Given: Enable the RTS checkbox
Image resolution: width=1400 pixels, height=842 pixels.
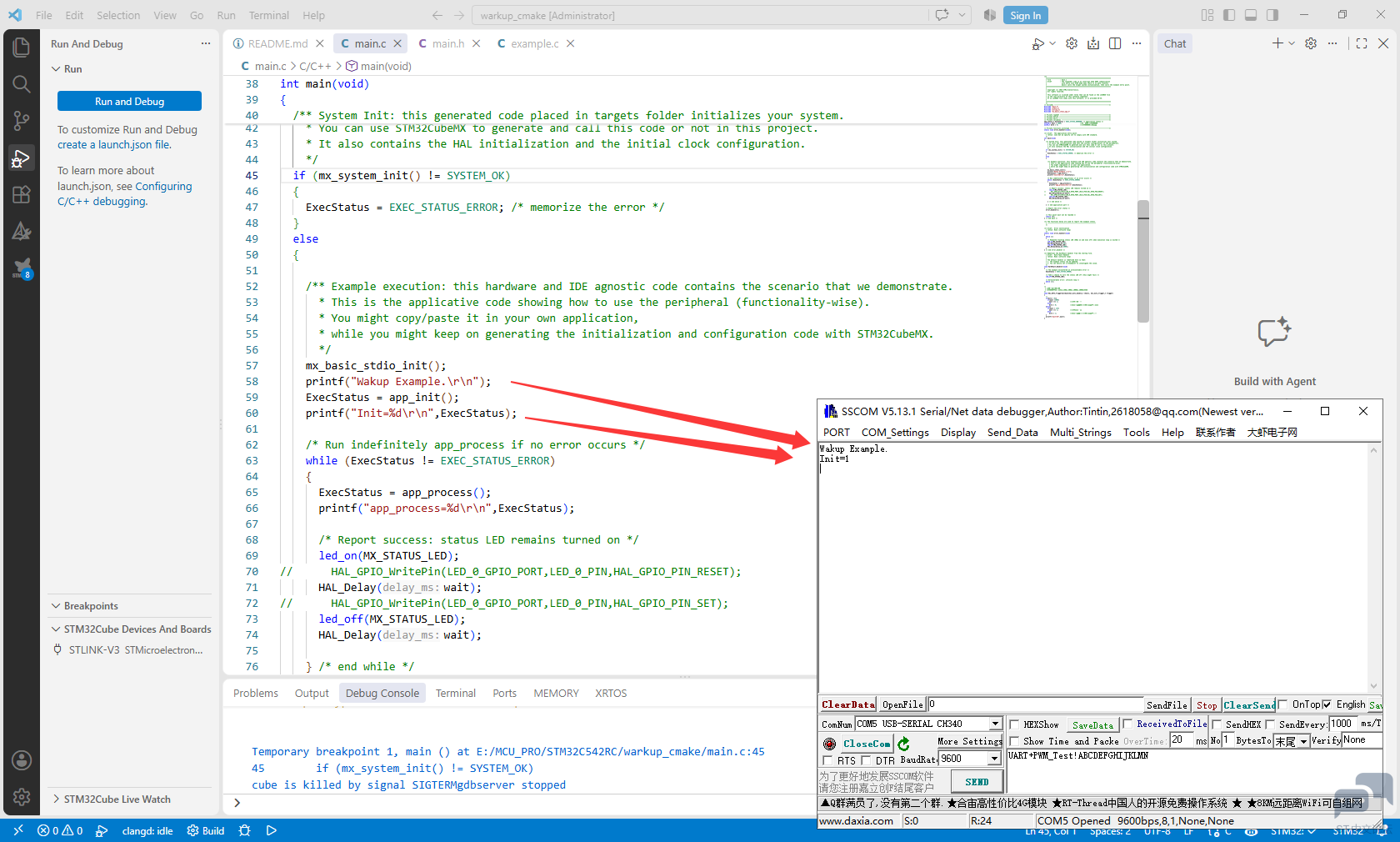Looking at the screenshot, I should click(827, 760).
